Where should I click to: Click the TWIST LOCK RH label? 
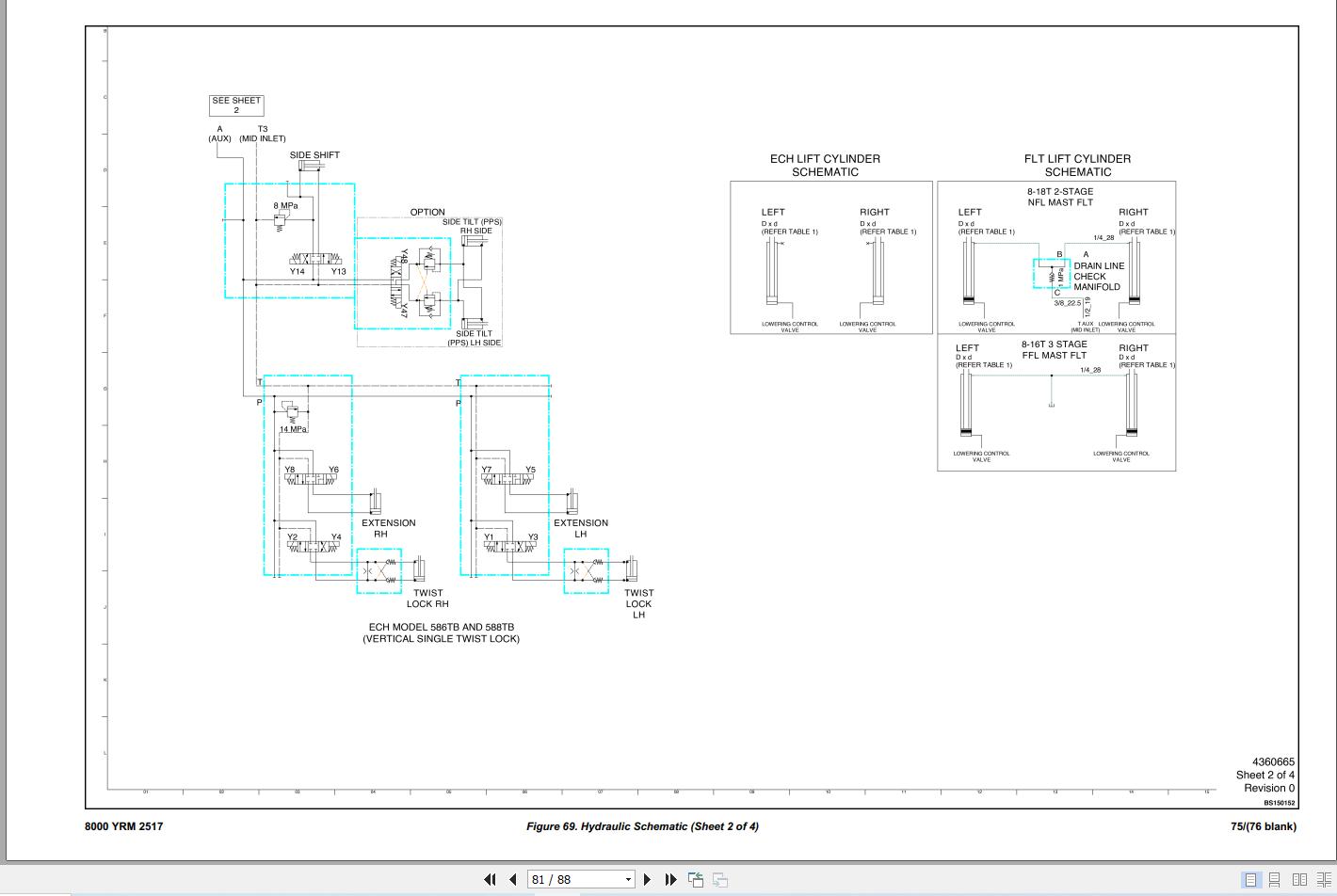pos(427,599)
